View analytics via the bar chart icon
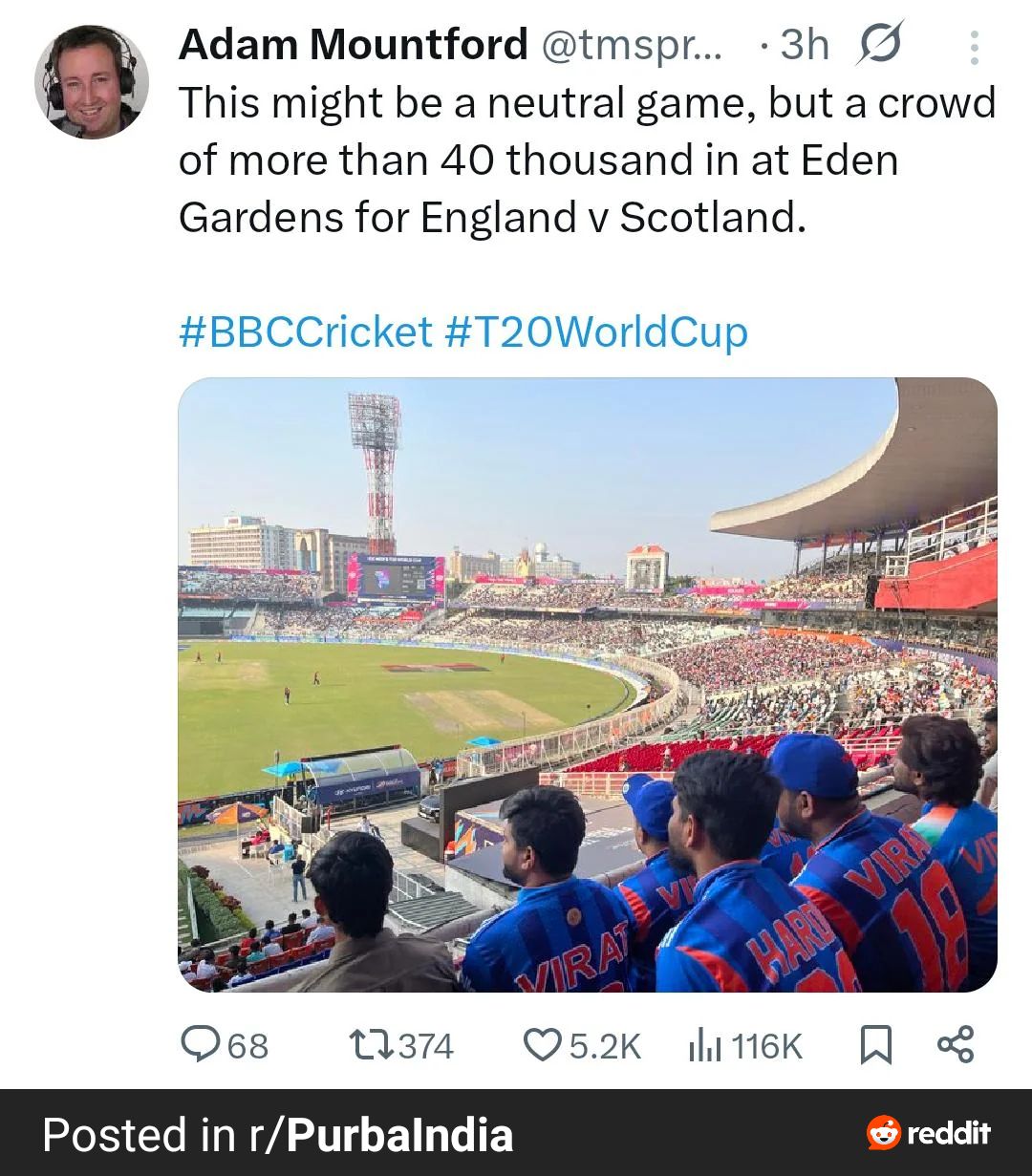Screen dimensions: 1032x1176 [704, 1045]
